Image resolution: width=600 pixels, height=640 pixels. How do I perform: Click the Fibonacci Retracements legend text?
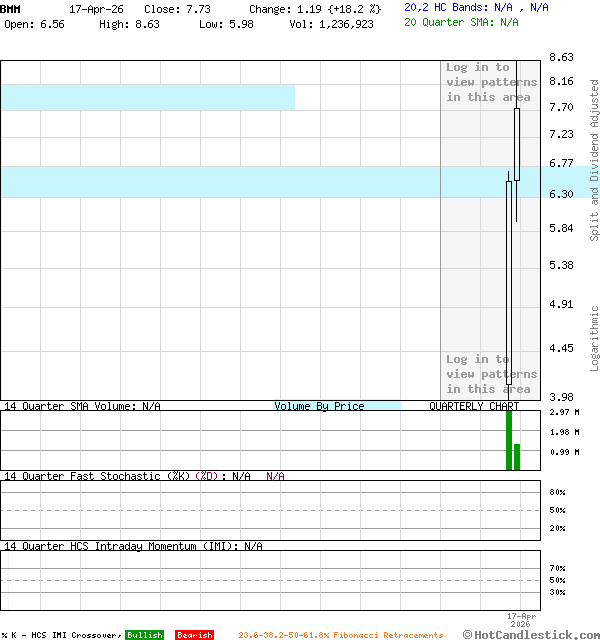coord(340,635)
